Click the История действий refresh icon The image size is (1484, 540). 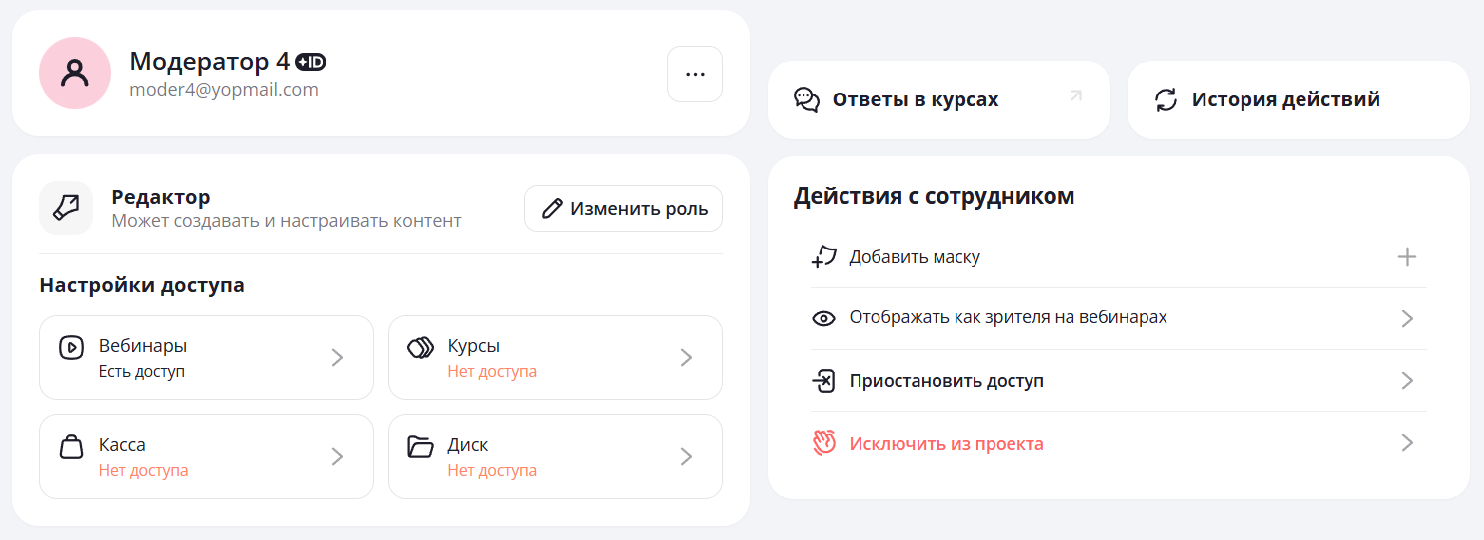1166,100
